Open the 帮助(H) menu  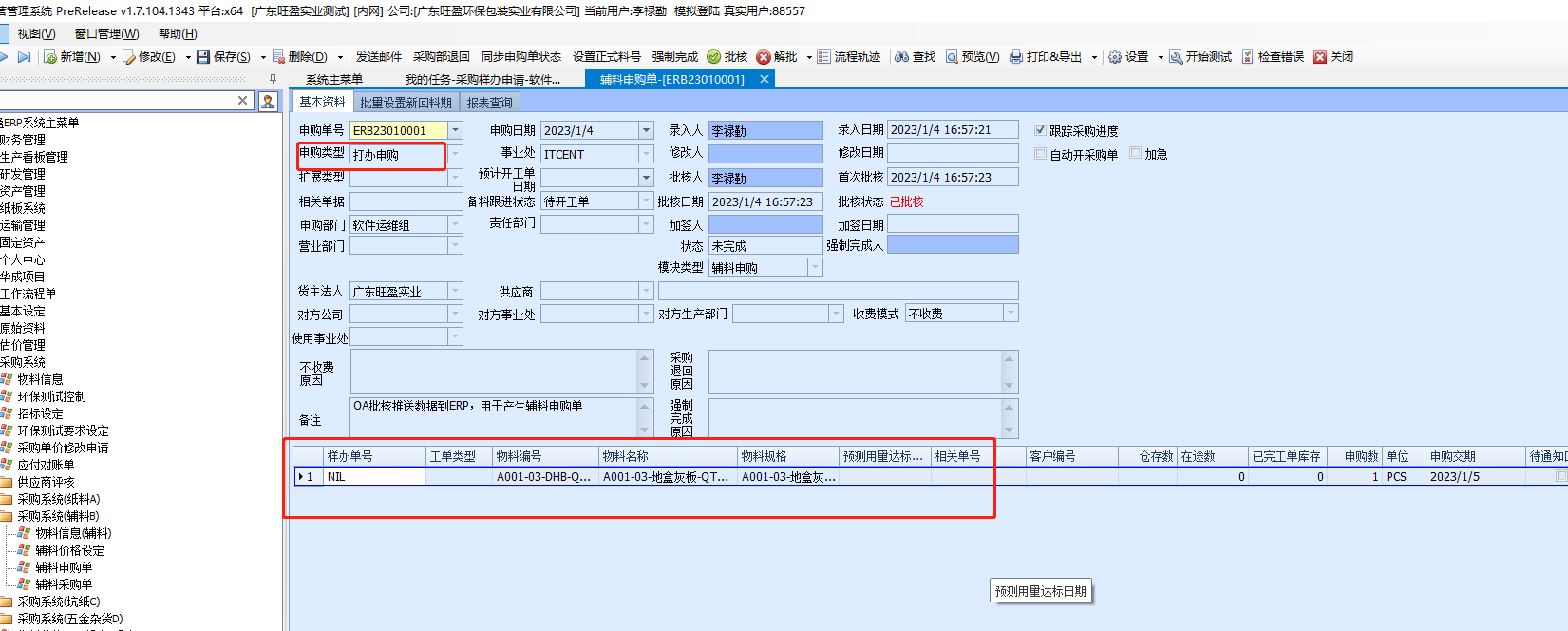[x=178, y=34]
